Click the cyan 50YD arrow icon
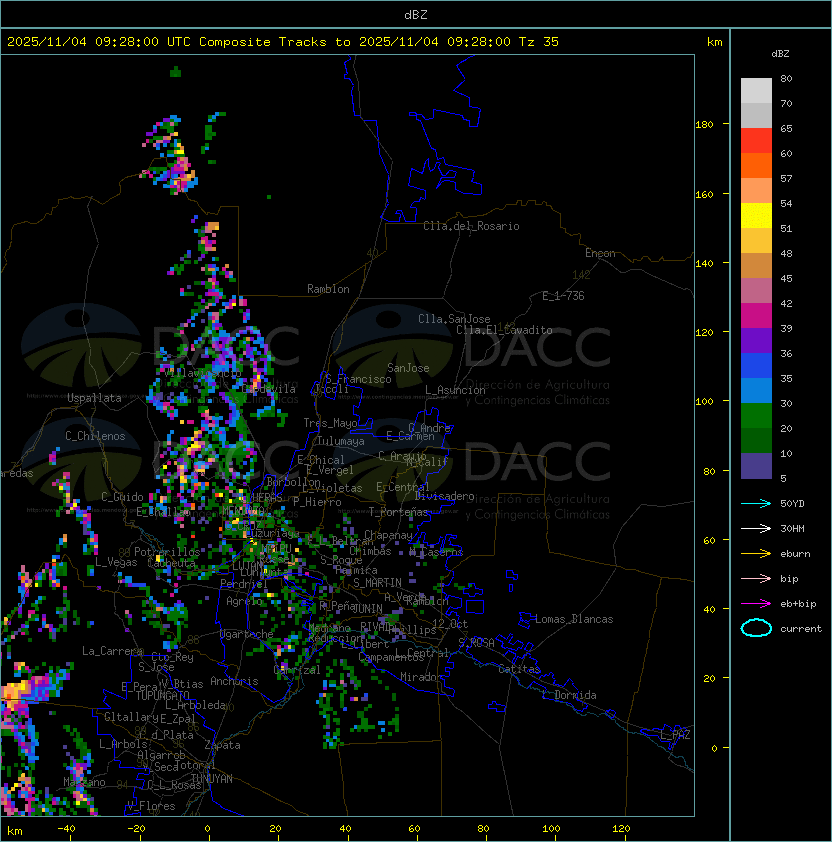The width and height of the screenshot is (832, 842). (x=756, y=503)
